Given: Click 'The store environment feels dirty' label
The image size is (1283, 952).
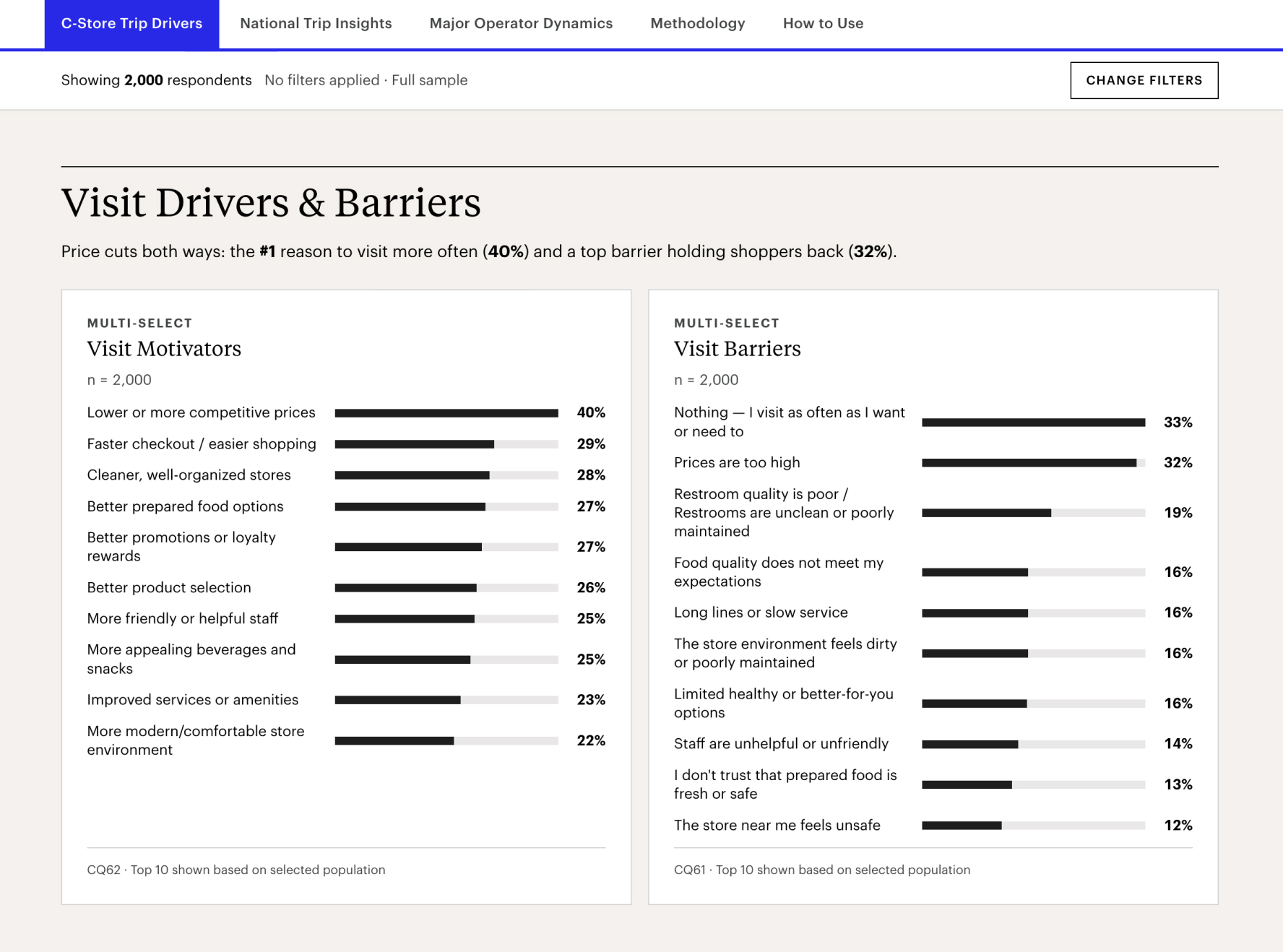Looking at the screenshot, I should tap(785, 653).
